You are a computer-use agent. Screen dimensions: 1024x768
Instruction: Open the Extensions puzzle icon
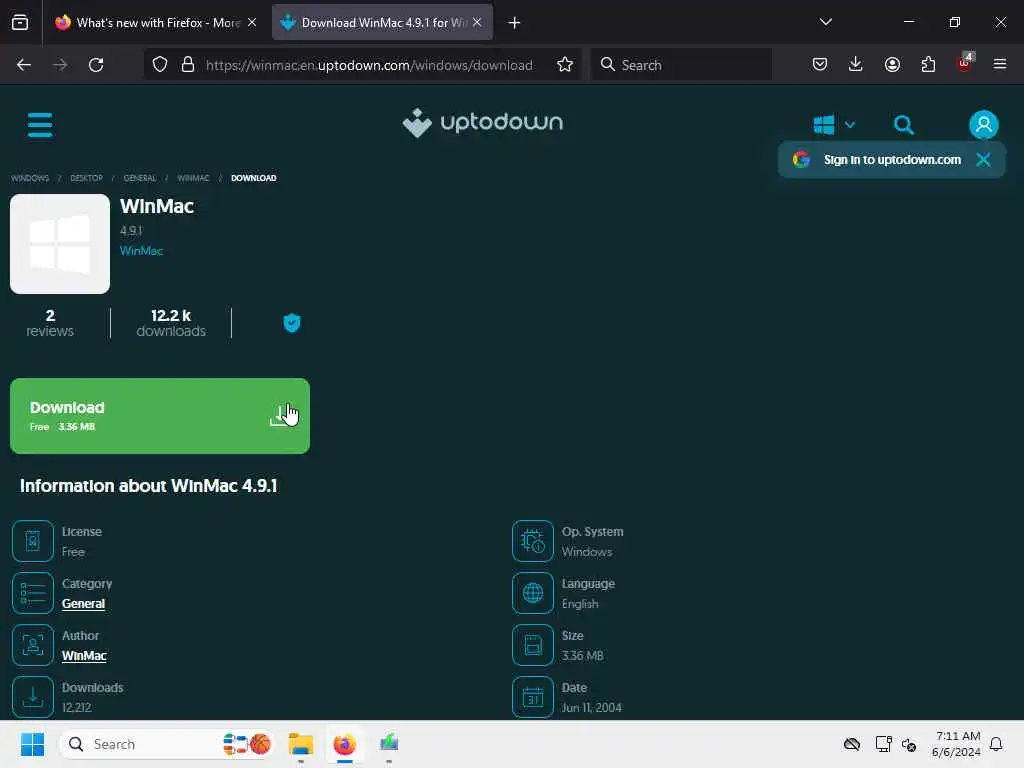coord(928,65)
